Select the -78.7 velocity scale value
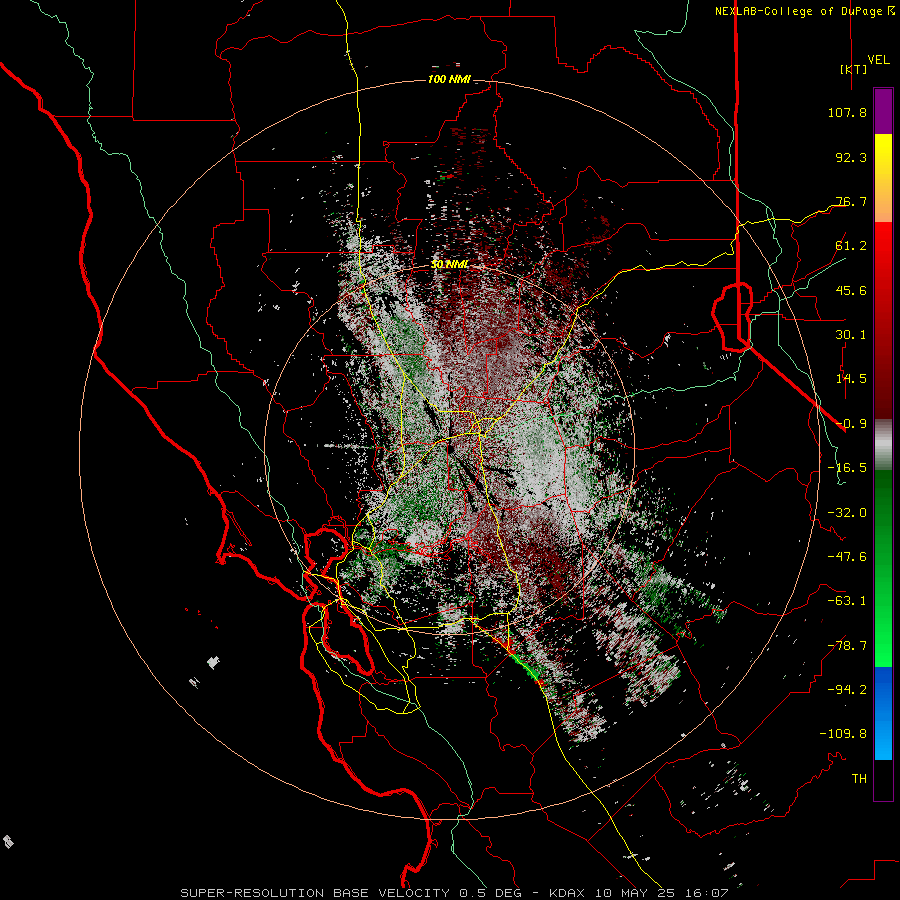The image size is (900, 900). point(847,646)
